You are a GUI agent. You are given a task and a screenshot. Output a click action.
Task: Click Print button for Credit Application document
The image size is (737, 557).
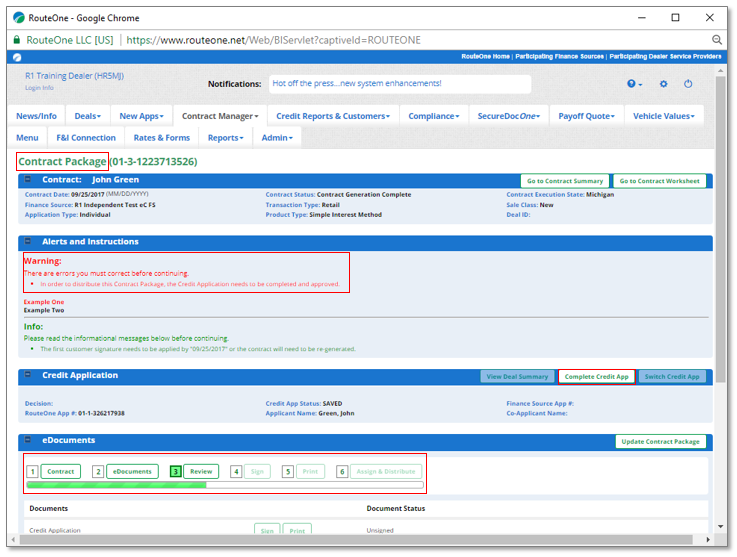point(297,530)
